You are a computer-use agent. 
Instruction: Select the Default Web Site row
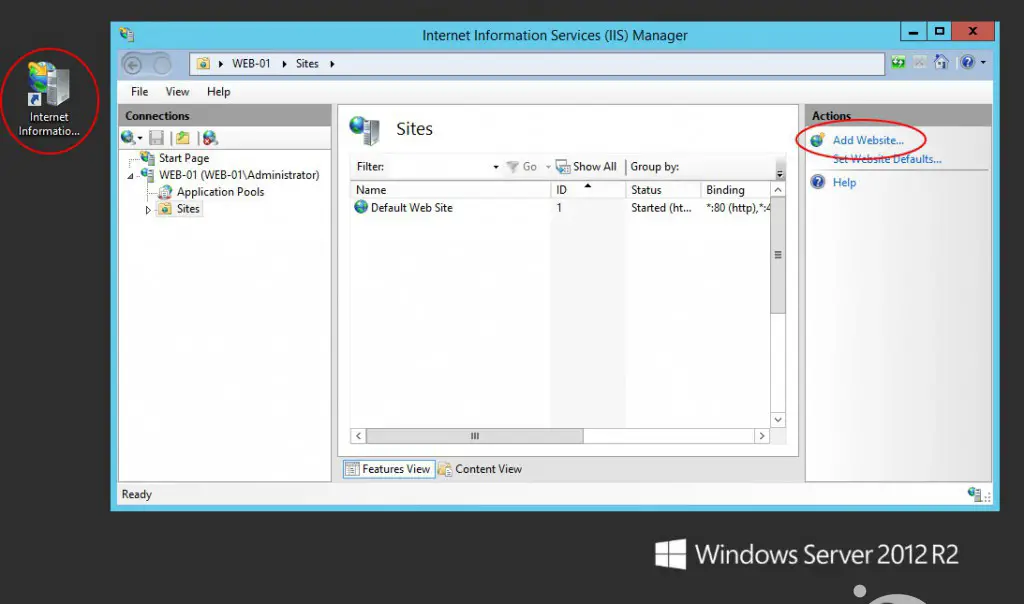(562, 208)
